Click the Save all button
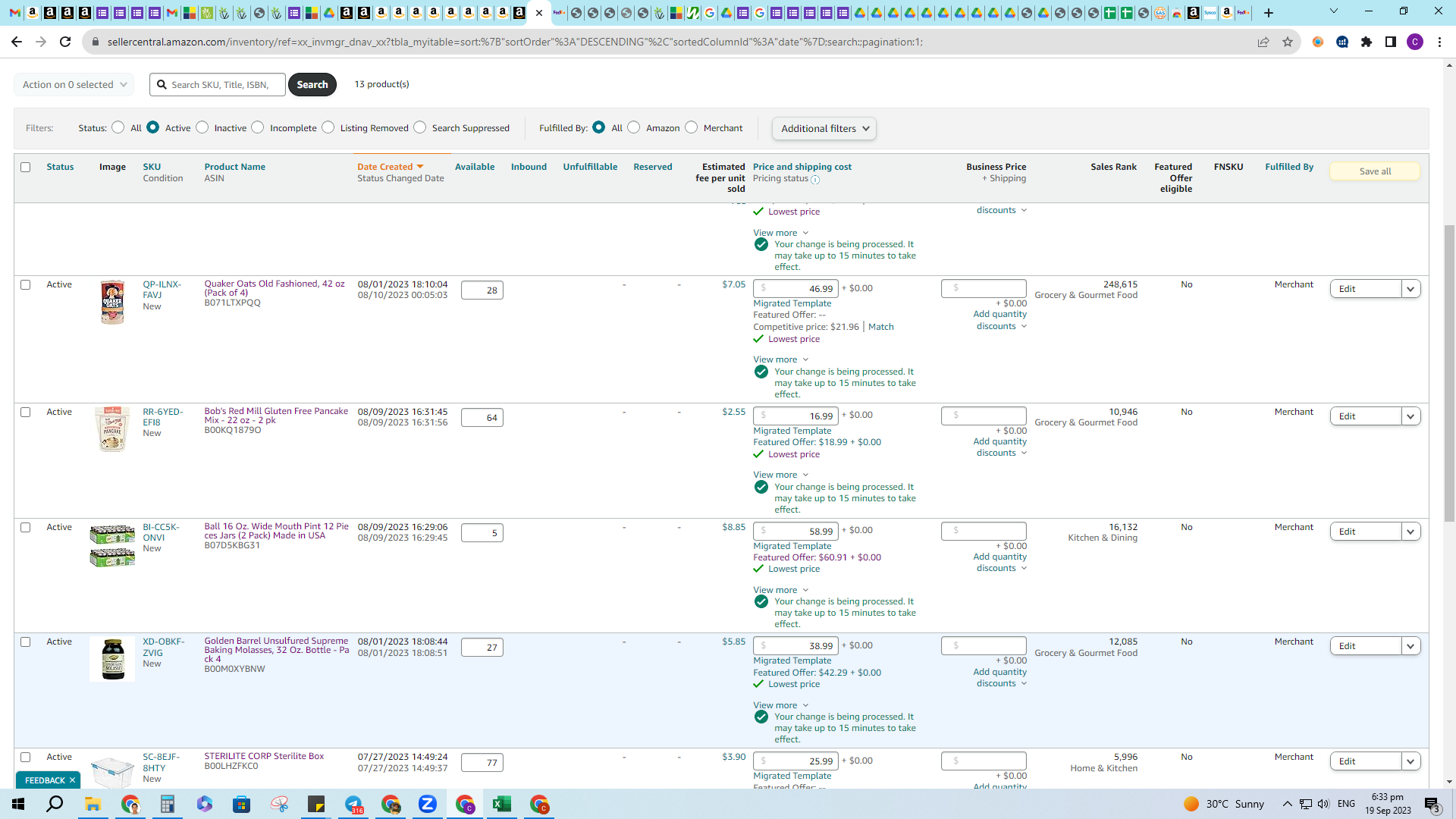The image size is (1456, 819). 1375,171
